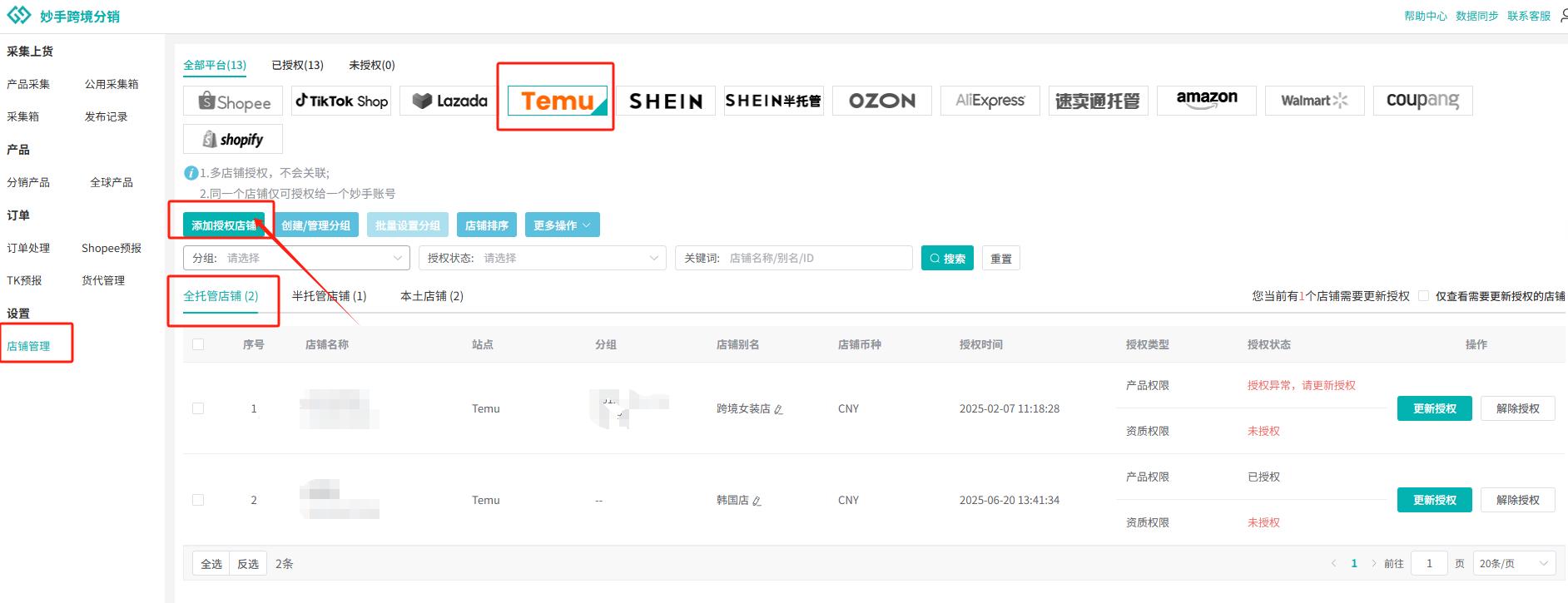Open 店铺管理 in sidebar
The image size is (1568, 603).
tap(28, 346)
